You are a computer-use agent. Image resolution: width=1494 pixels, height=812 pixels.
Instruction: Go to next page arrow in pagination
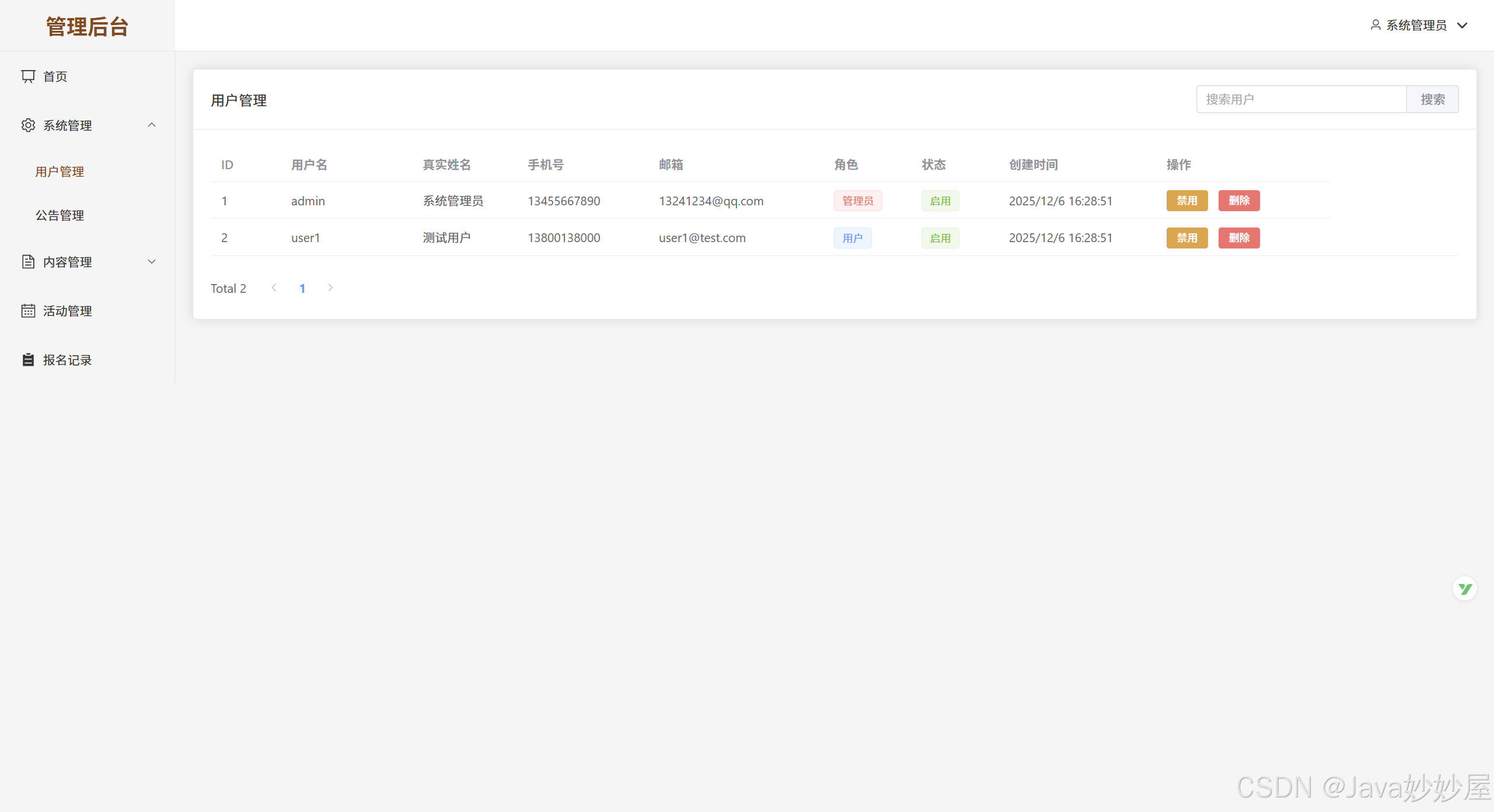330,288
